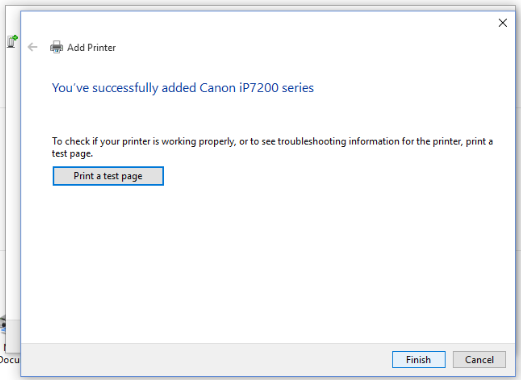The image size is (521, 380).
Task: Click the printer icon beside Add Printer title
Action: 56,47
